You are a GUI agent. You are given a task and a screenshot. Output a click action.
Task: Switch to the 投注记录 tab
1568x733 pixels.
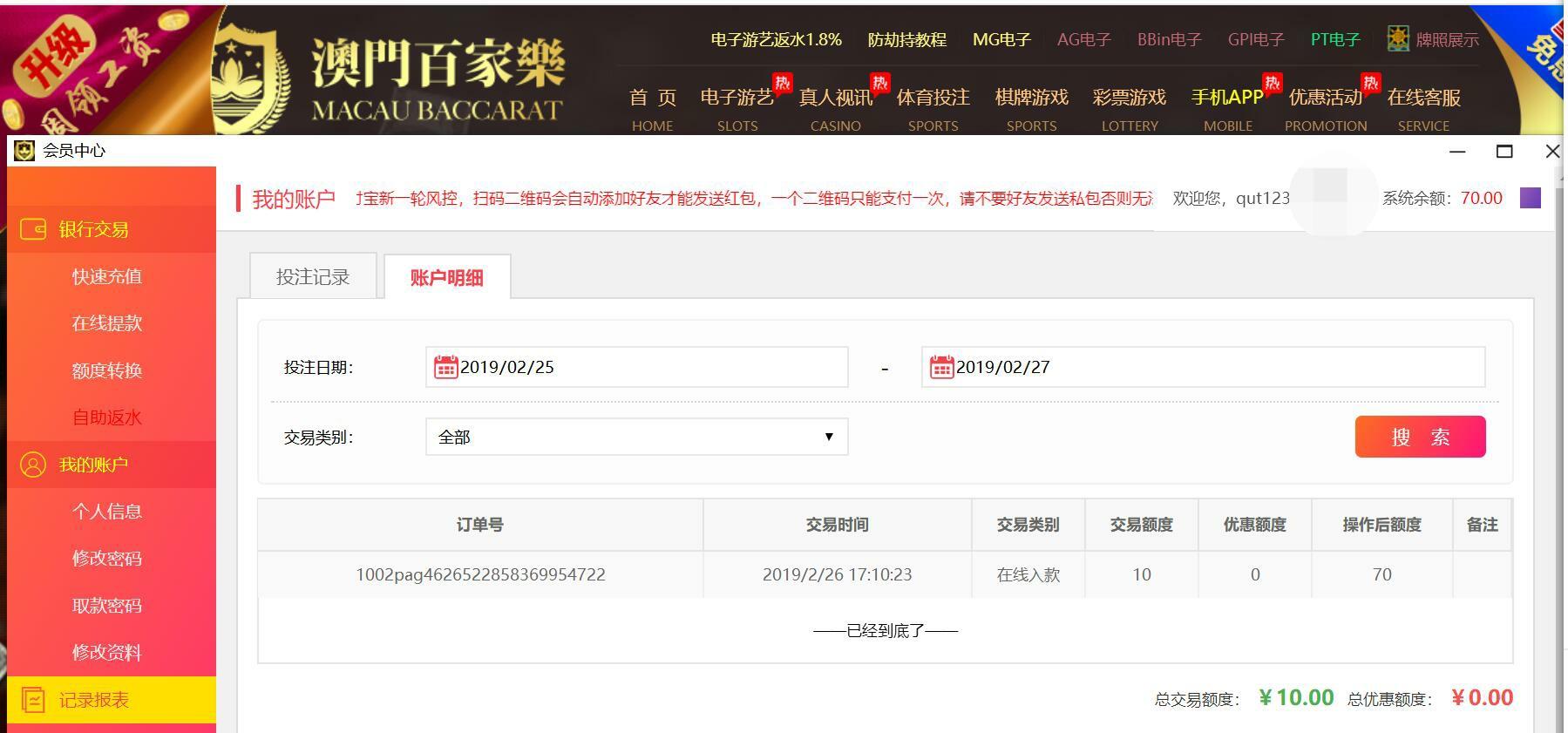313,277
